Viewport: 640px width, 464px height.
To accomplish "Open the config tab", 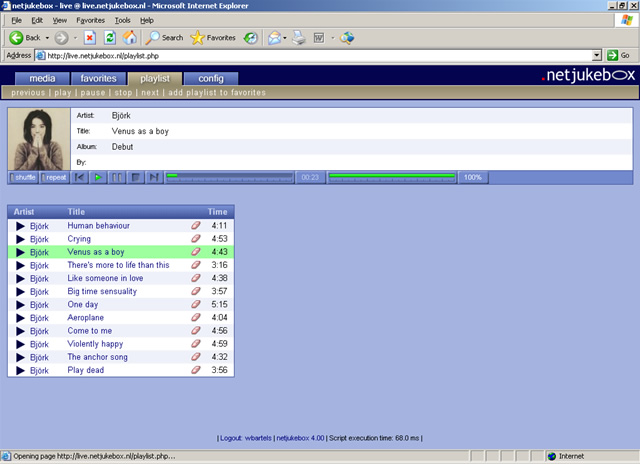I will [x=211, y=78].
